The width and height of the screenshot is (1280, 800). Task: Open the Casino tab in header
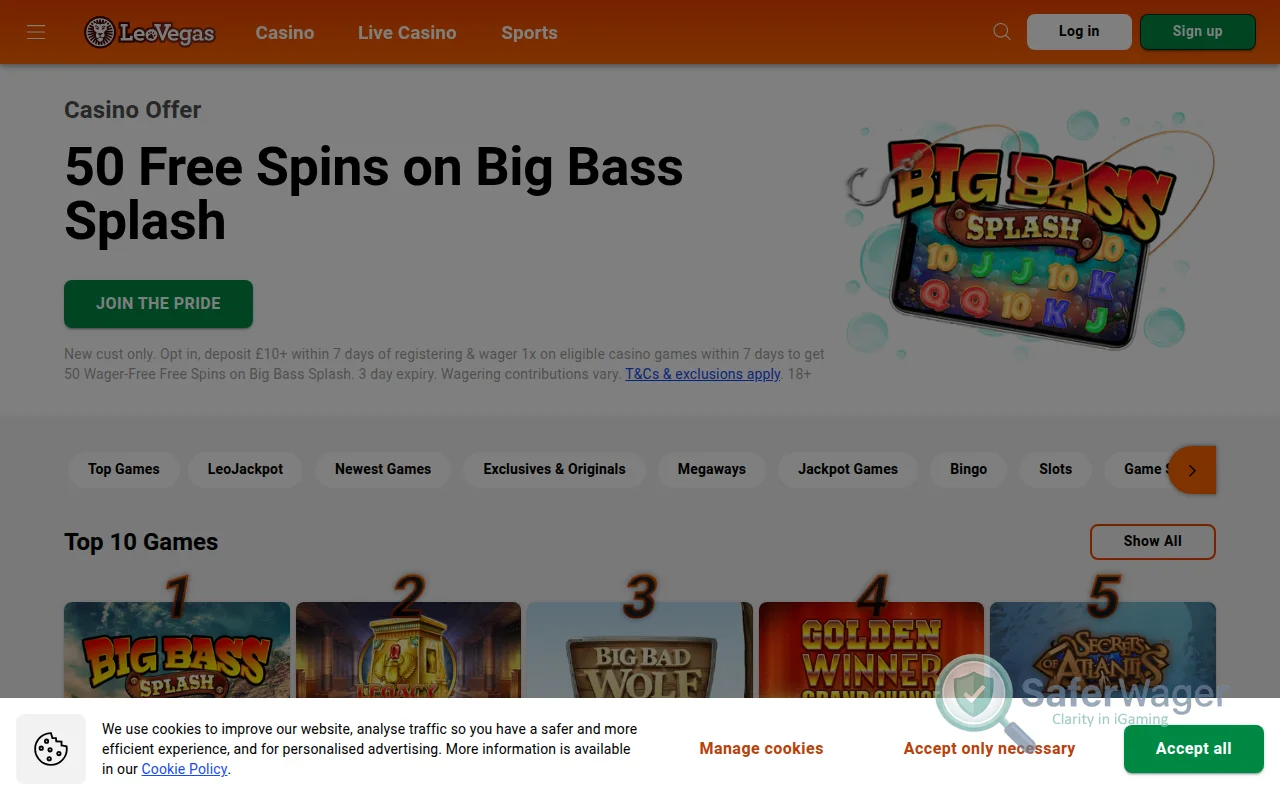[285, 33]
